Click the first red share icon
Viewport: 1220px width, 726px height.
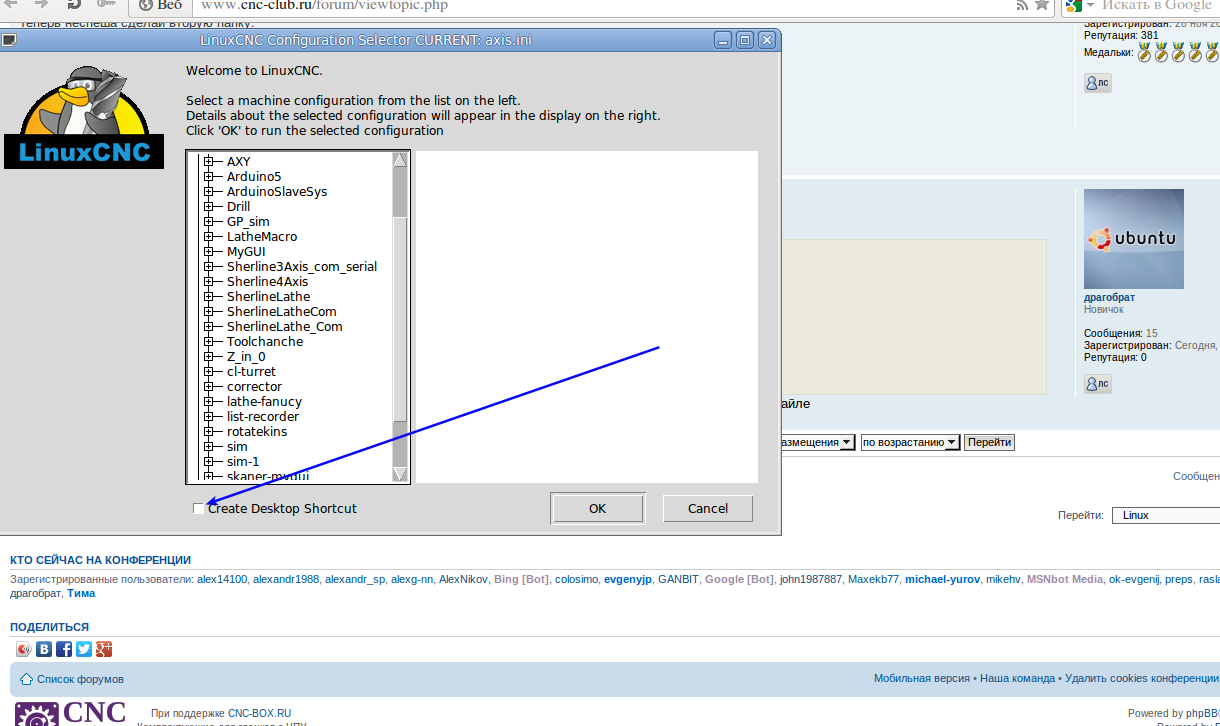24,649
